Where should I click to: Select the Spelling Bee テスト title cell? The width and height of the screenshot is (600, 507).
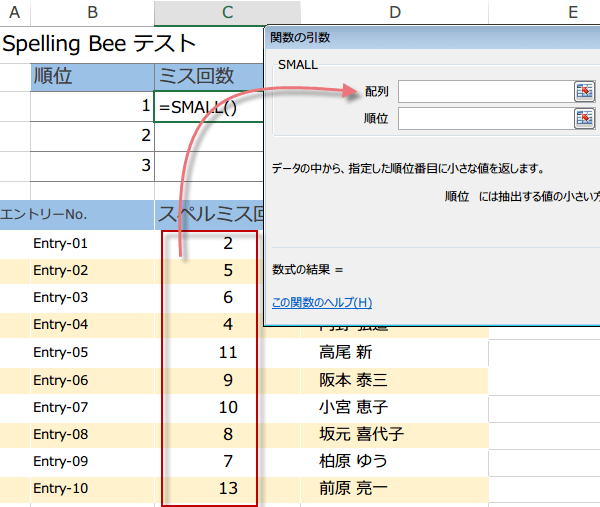pos(100,44)
